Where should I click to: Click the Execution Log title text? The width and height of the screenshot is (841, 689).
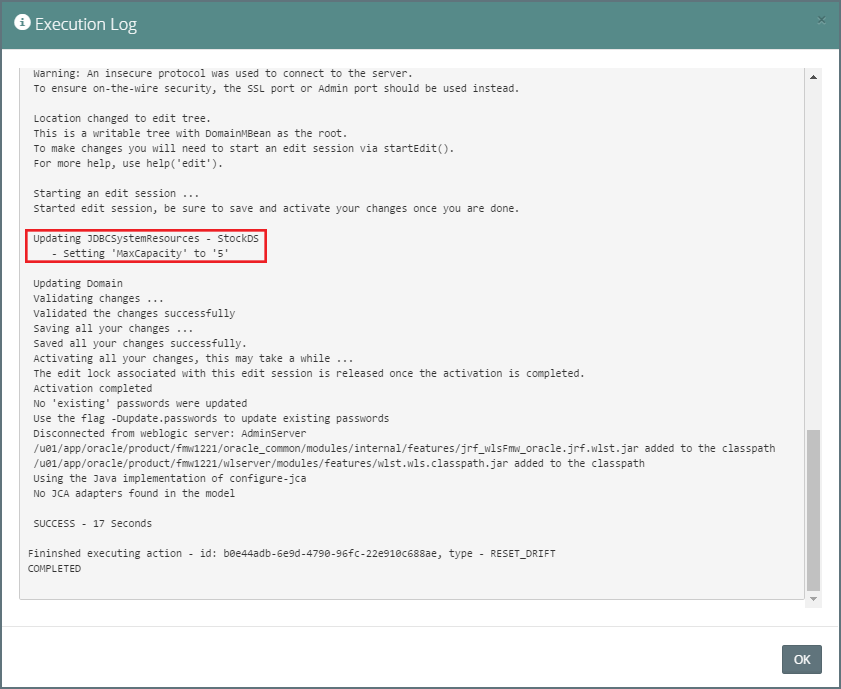86,24
